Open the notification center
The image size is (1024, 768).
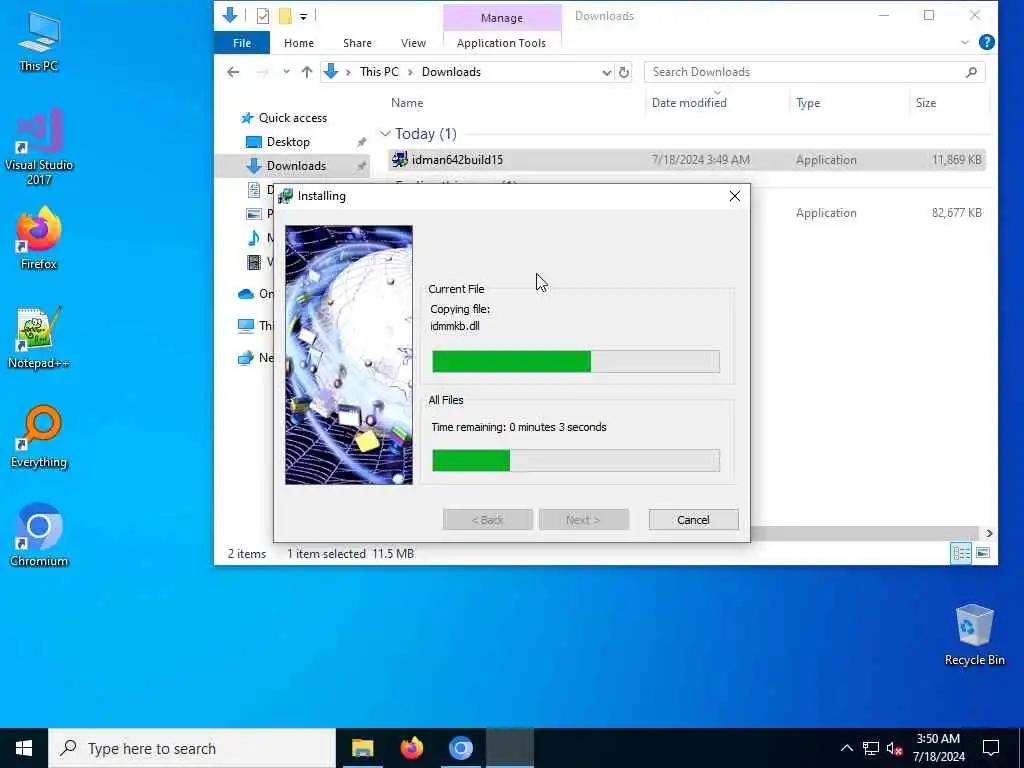click(991, 748)
